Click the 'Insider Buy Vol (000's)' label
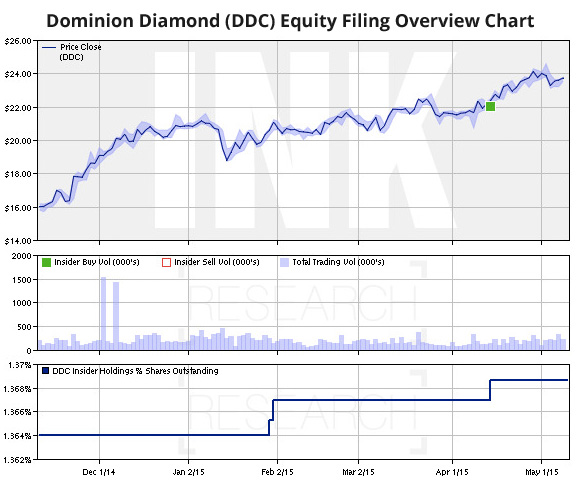Screen dimensions: 580x480 [x=97, y=262]
